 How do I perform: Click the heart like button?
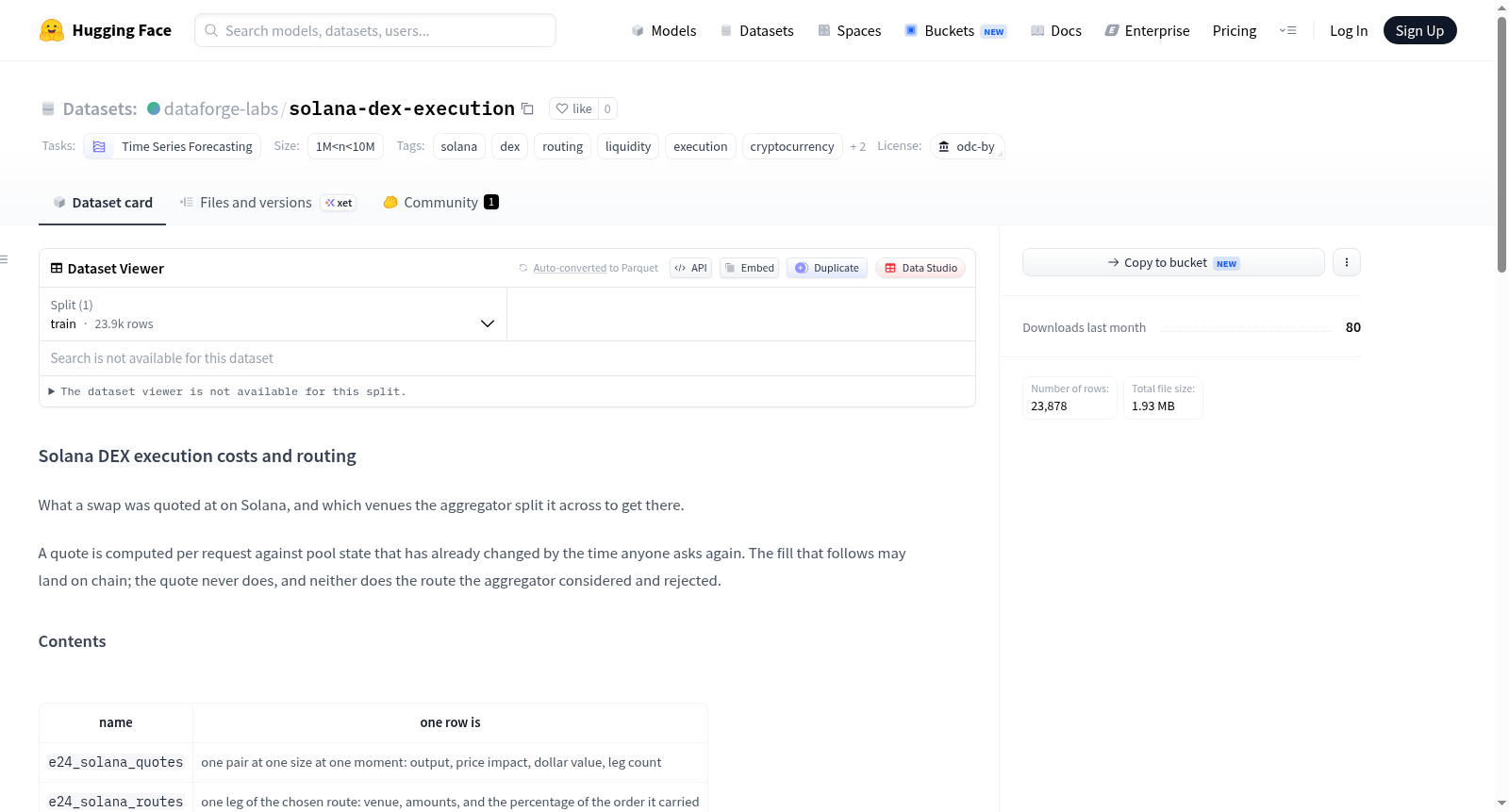[x=573, y=108]
